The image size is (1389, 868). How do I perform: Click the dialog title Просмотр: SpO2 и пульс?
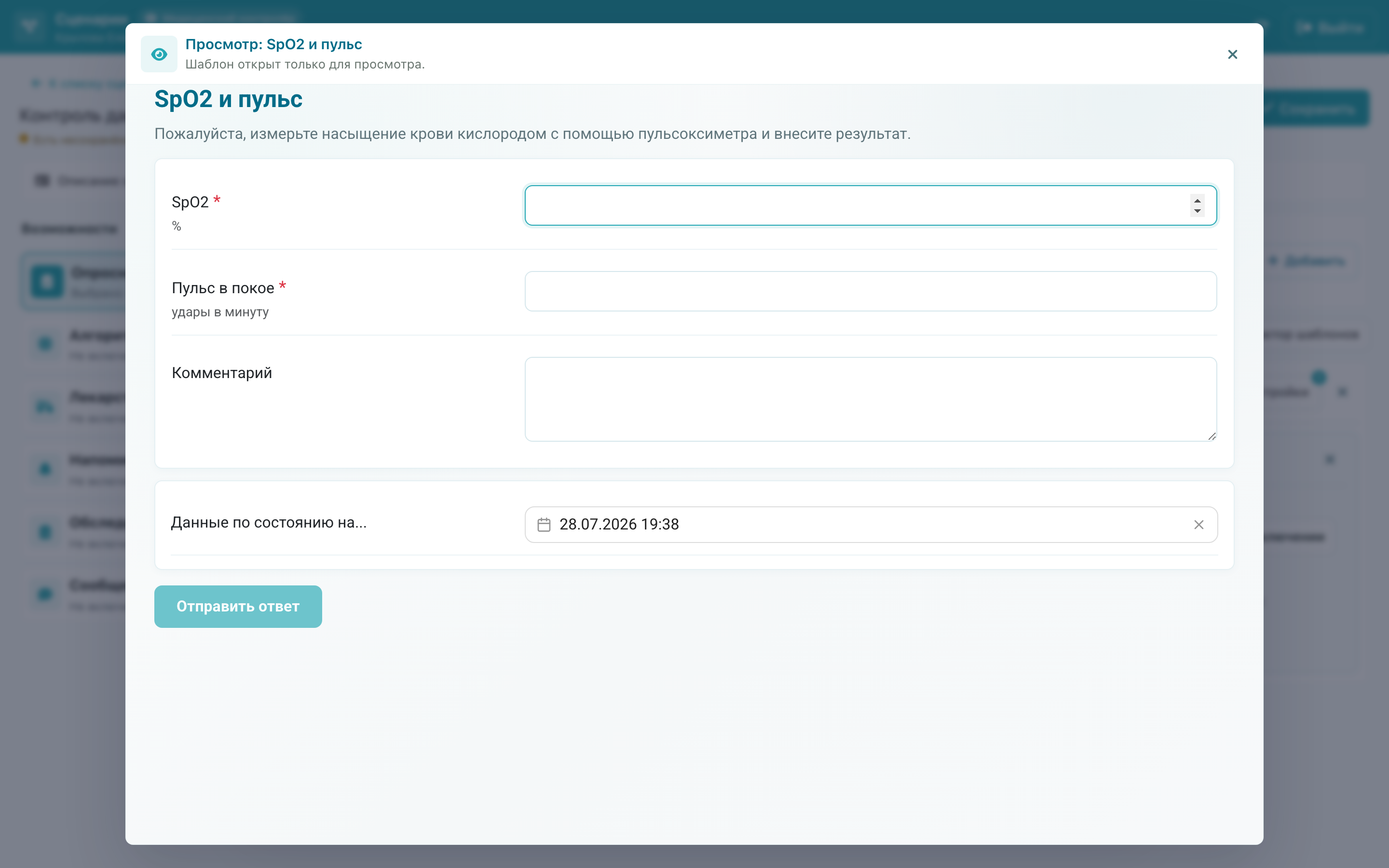(x=273, y=44)
